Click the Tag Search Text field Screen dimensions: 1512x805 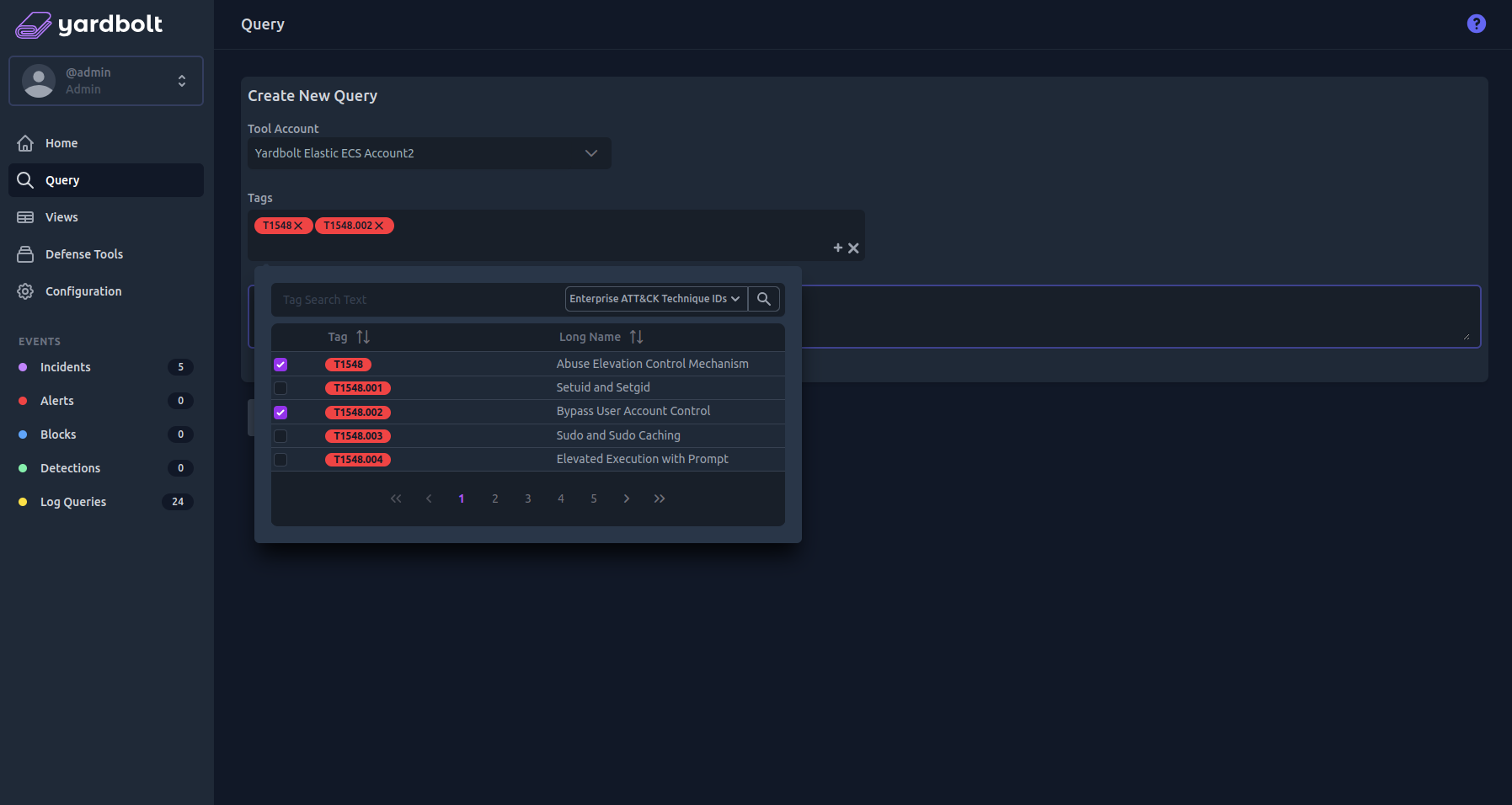pyautogui.click(x=418, y=300)
